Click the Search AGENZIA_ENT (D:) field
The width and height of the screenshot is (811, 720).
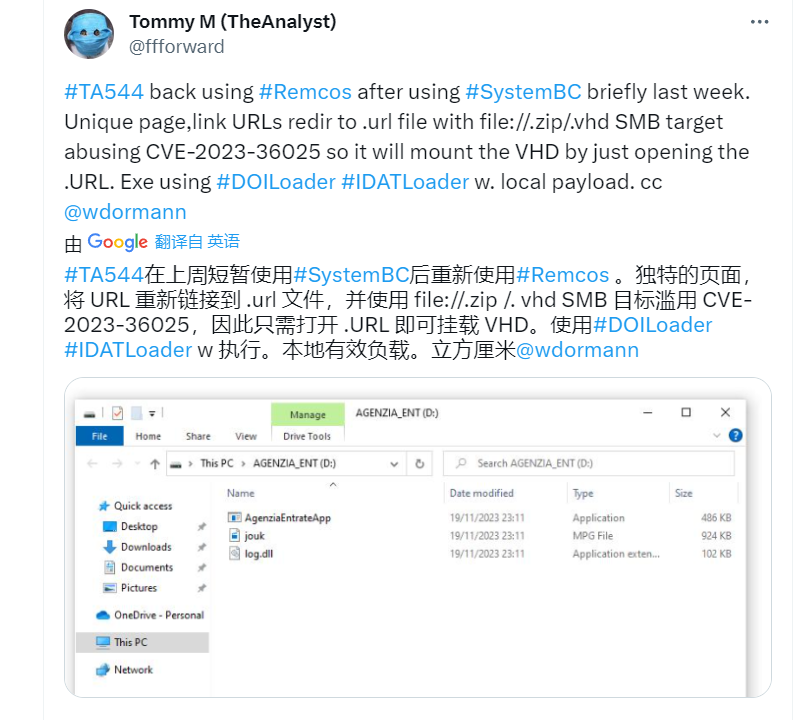pos(589,463)
